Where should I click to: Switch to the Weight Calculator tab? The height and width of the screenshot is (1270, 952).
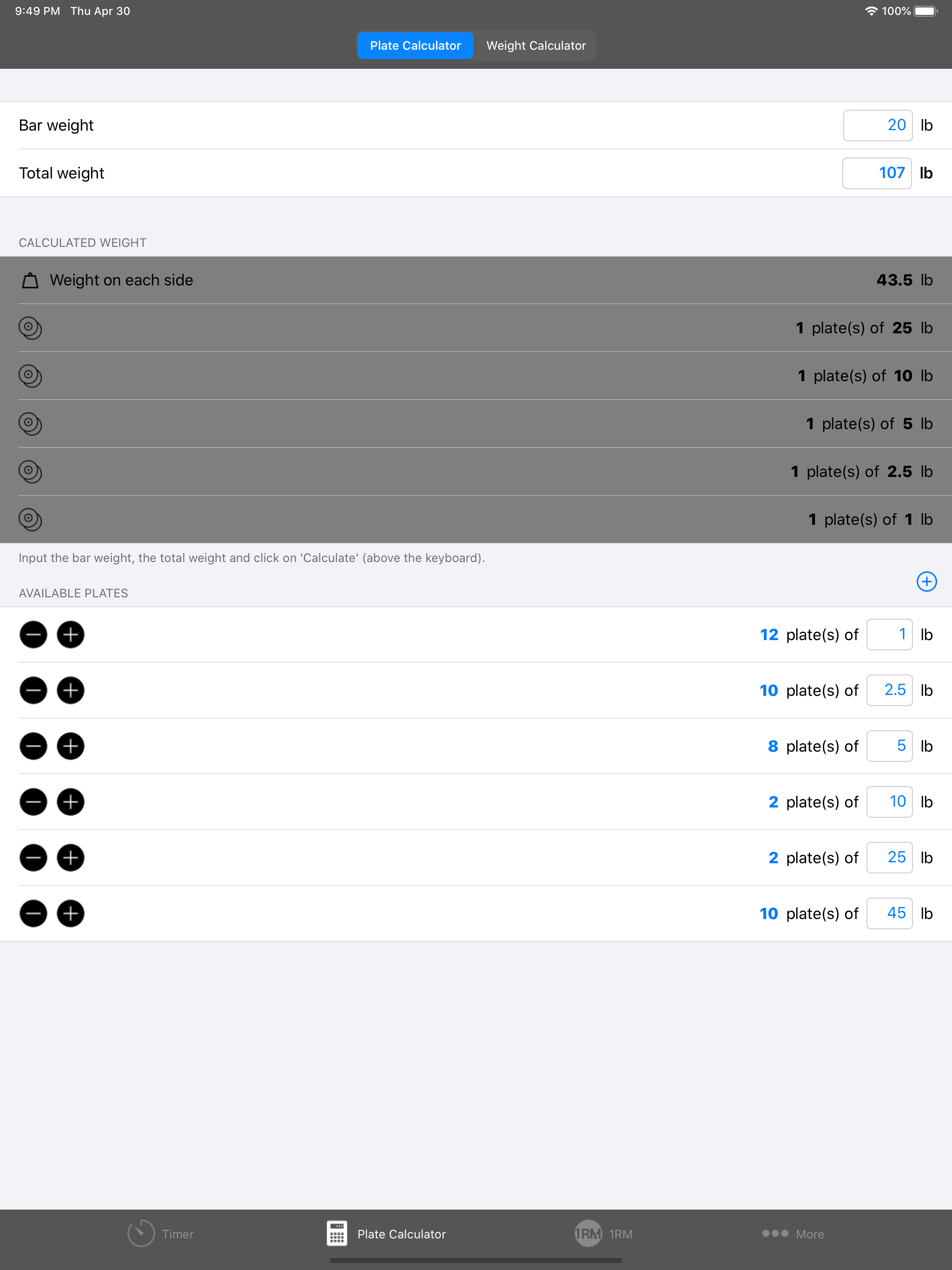[535, 46]
